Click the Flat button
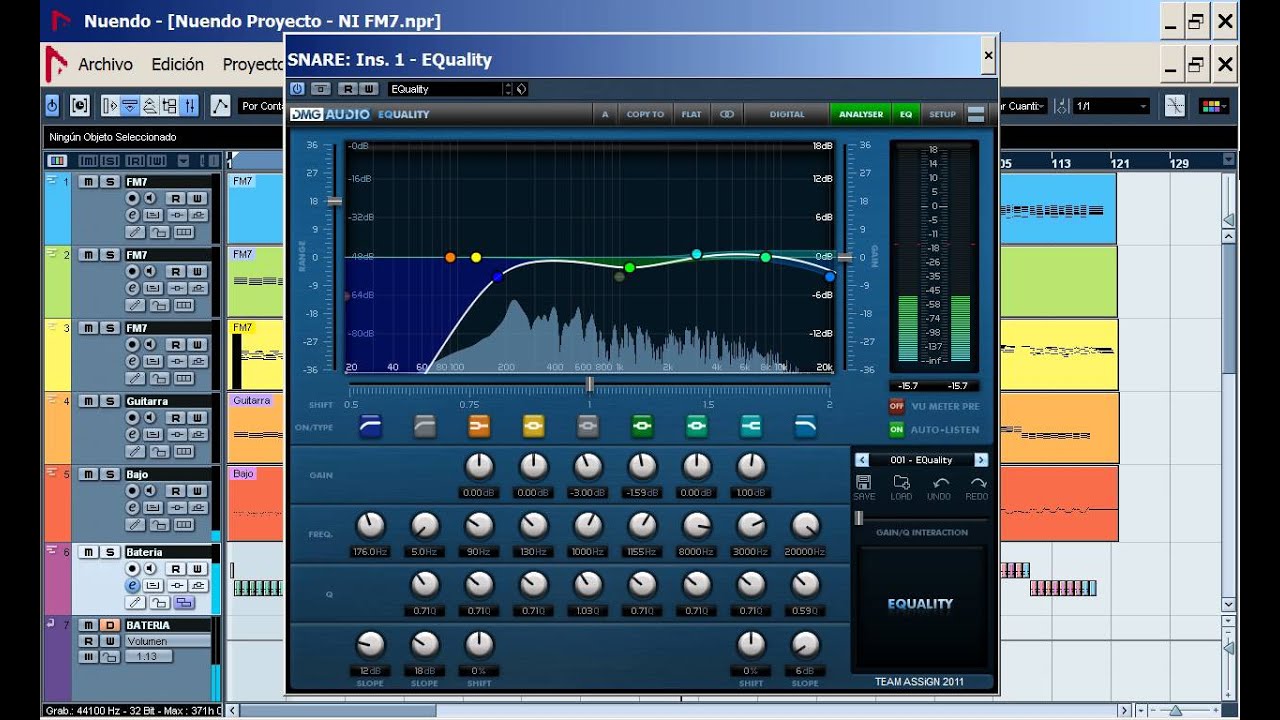Image resolution: width=1280 pixels, height=720 pixels. pos(691,114)
